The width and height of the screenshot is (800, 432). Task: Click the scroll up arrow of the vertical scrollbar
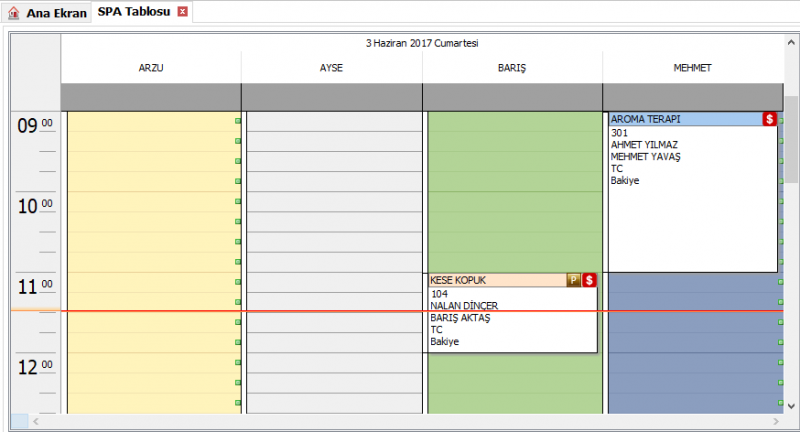[791, 42]
